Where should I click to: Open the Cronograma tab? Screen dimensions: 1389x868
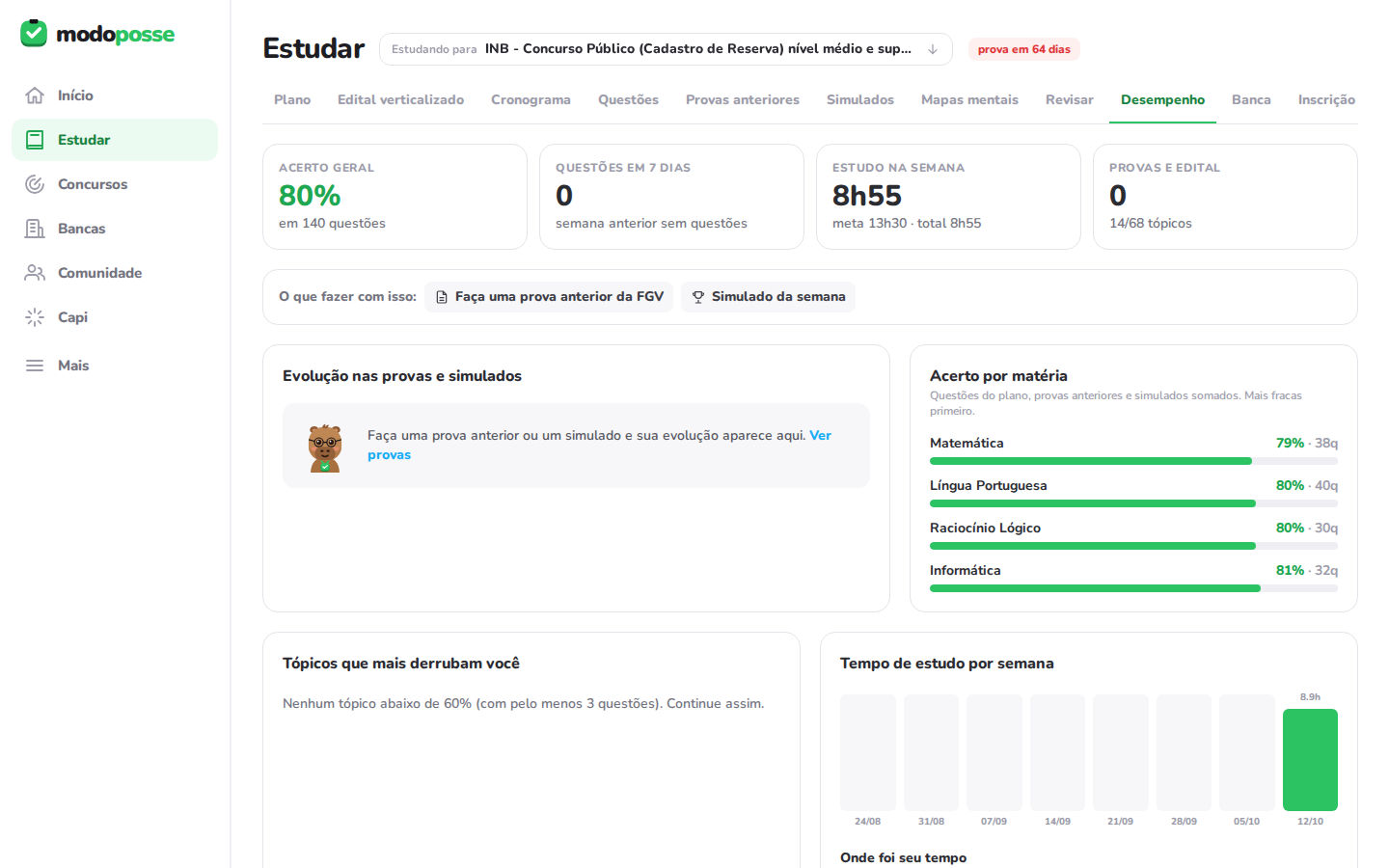pos(531,99)
